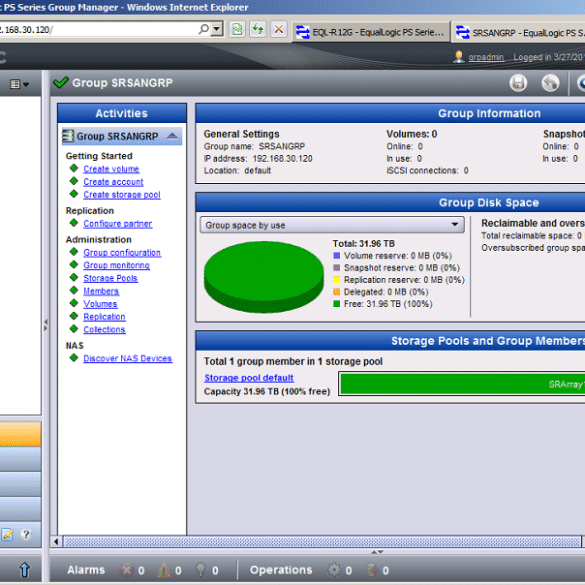
Task: Click the blue Volume reserve legend swatch
Action: coord(337,256)
